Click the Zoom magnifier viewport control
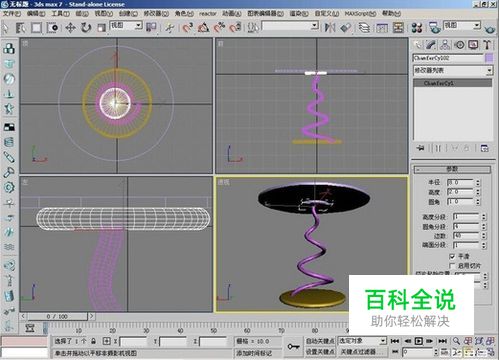The height and width of the screenshot is (360, 499). tap(456, 341)
